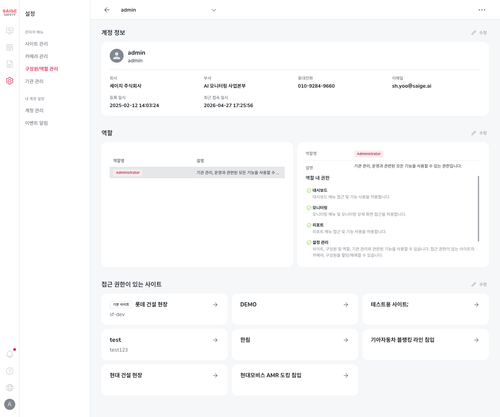The height and width of the screenshot is (417, 500).
Task: Open 계정 관리 menu item
Action: [34, 110]
